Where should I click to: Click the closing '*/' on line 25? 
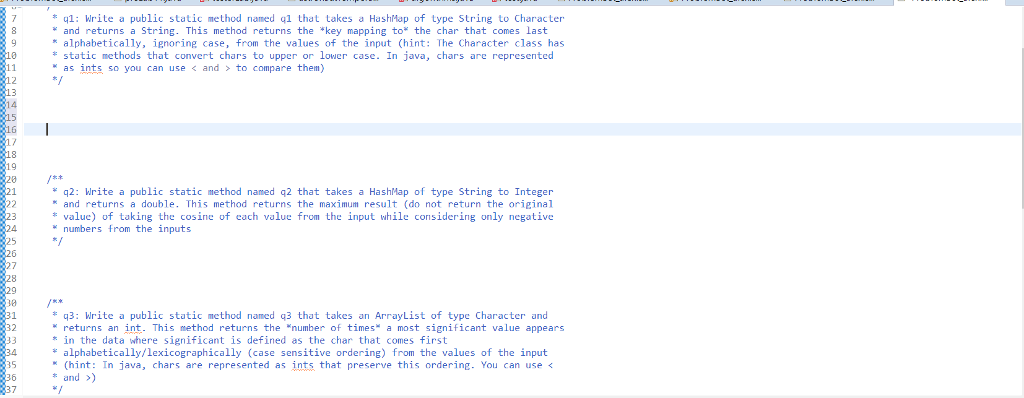point(57,241)
